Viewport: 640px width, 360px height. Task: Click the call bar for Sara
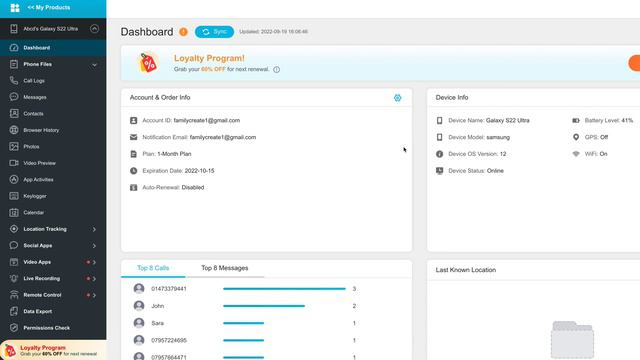click(243, 323)
